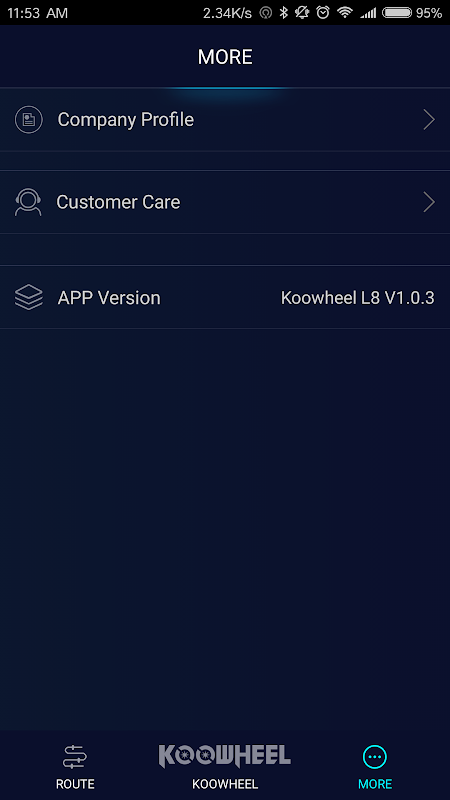450x800 pixels.
Task: Tap the Company Profile document icon
Action: point(29,120)
